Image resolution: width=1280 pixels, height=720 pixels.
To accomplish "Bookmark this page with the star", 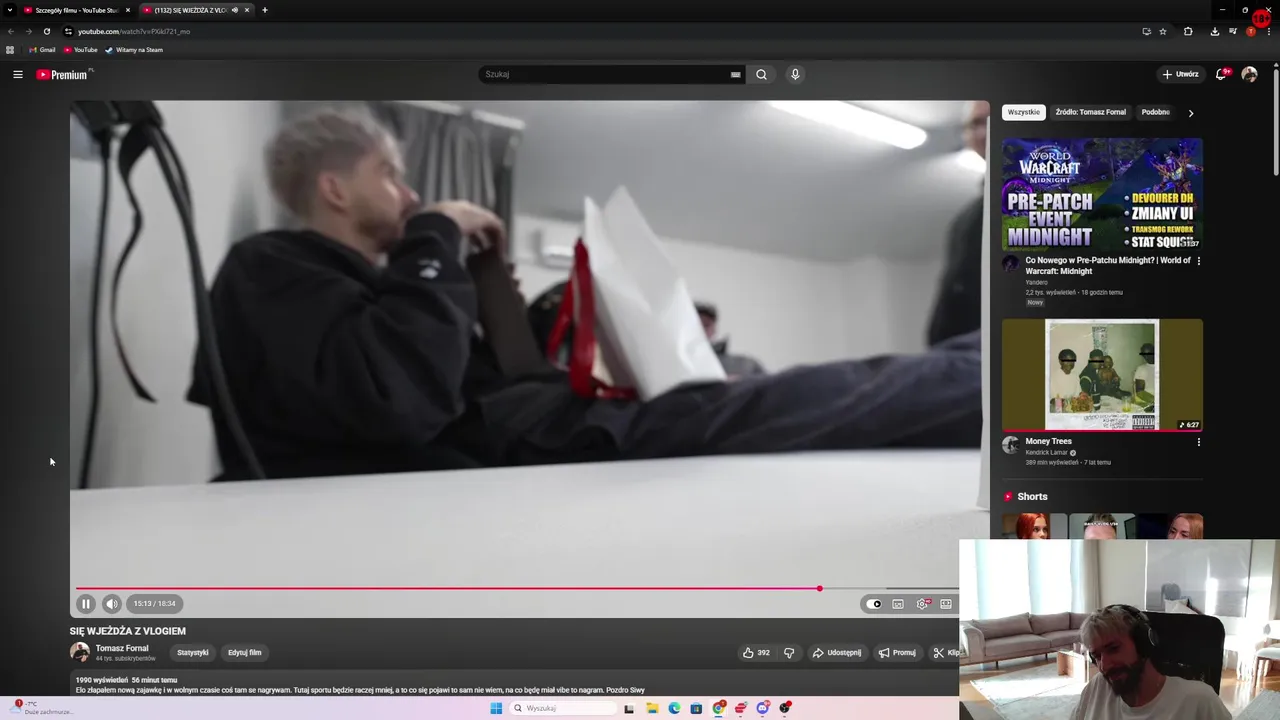I will coord(1163,31).
